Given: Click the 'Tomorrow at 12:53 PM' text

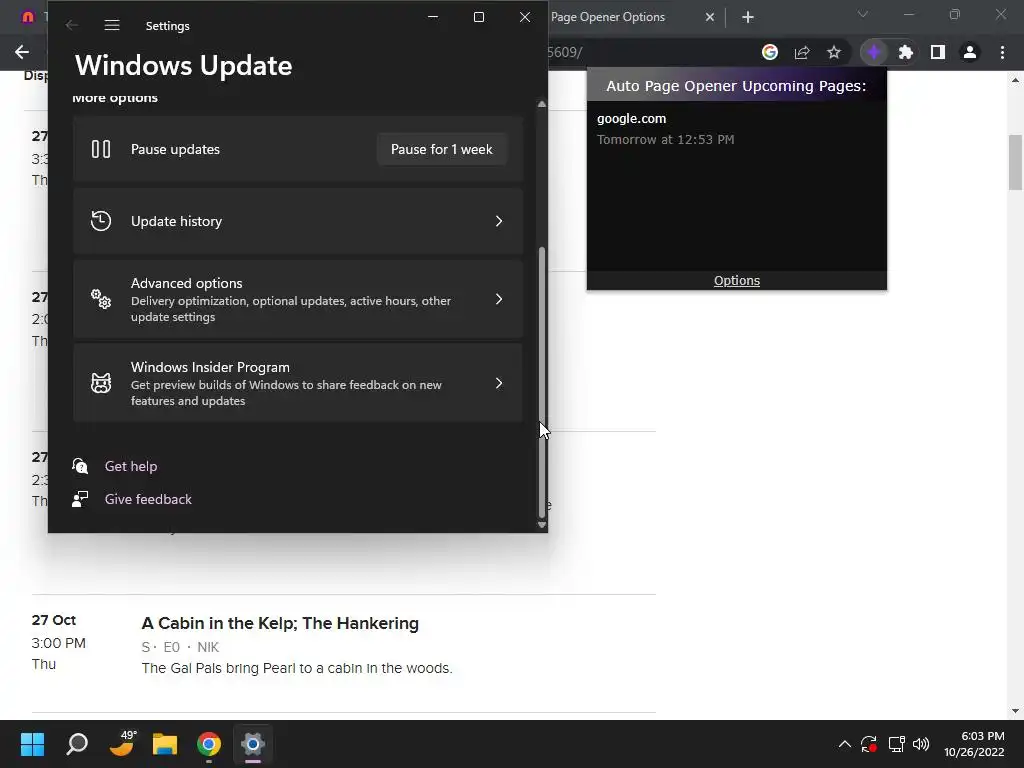Looking at the screenshot, I should [665, 139].
